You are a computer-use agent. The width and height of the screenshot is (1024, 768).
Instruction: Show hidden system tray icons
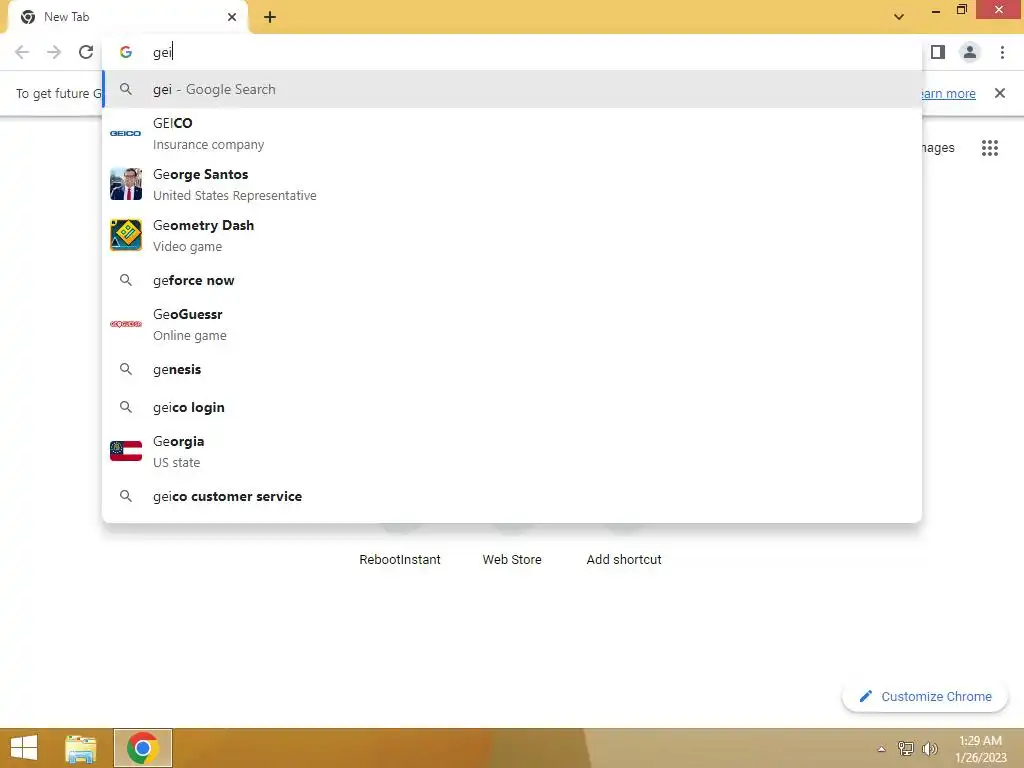click(881, 749)
